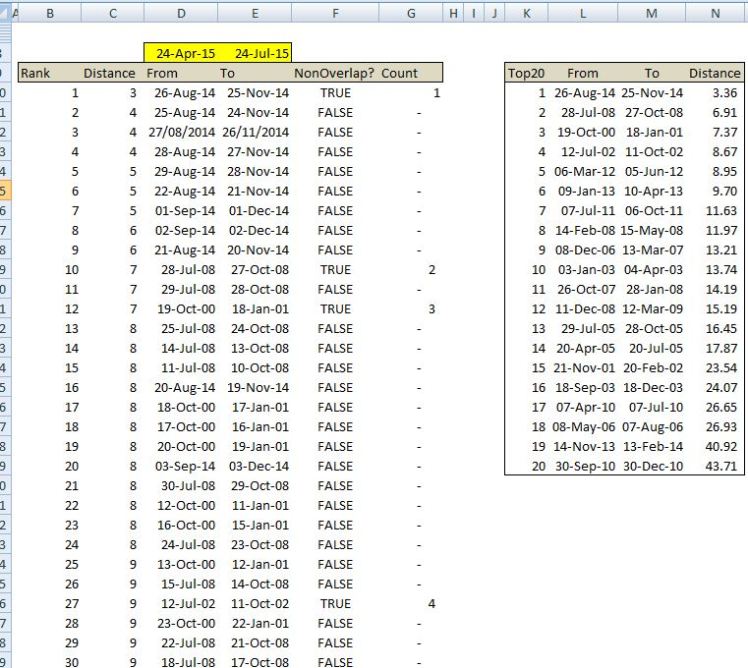Select narrow column H header
748x668 pixels.
coord(454,11)
